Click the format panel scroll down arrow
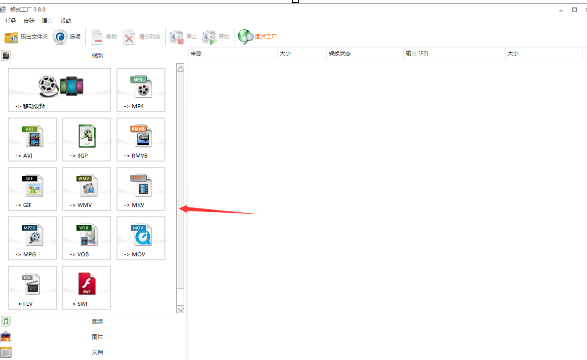 (x=180, y=309)
